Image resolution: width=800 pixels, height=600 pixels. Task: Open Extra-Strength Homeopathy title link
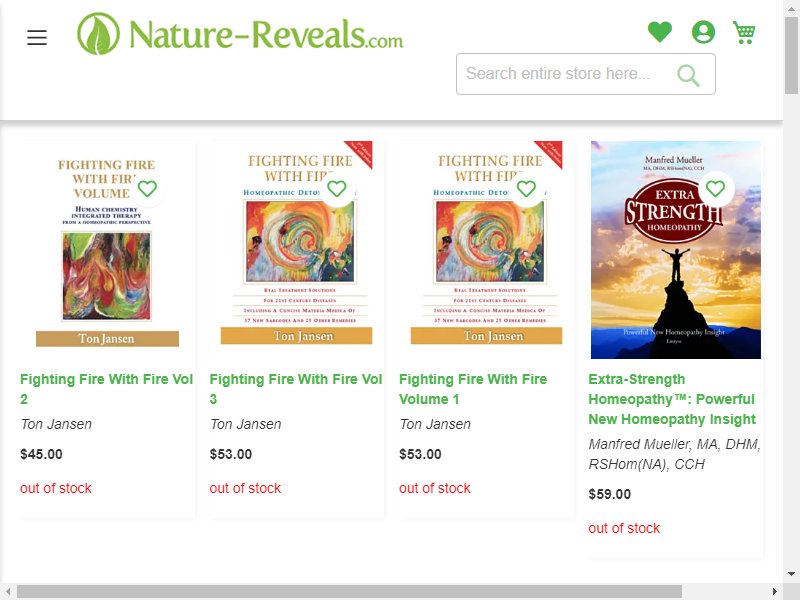point(672,399)
